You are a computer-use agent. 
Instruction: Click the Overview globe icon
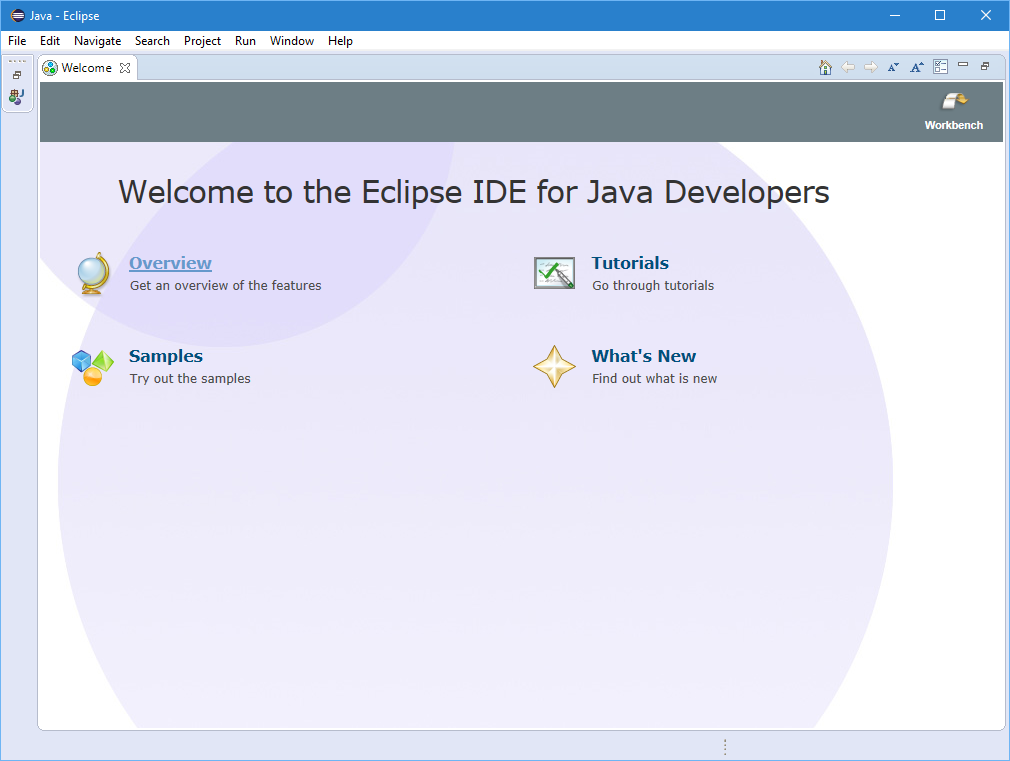point(93,274)
